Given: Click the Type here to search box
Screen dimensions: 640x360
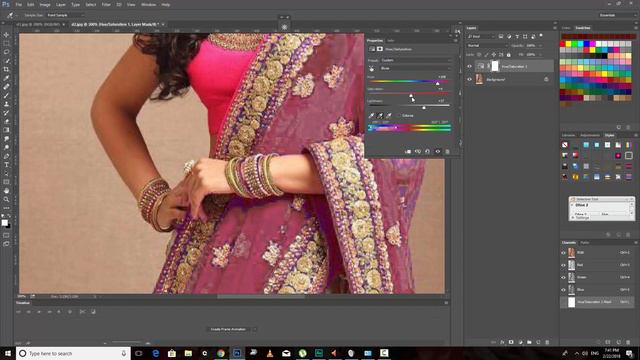Looking at the screenshot, I should [x=73, y=353].
